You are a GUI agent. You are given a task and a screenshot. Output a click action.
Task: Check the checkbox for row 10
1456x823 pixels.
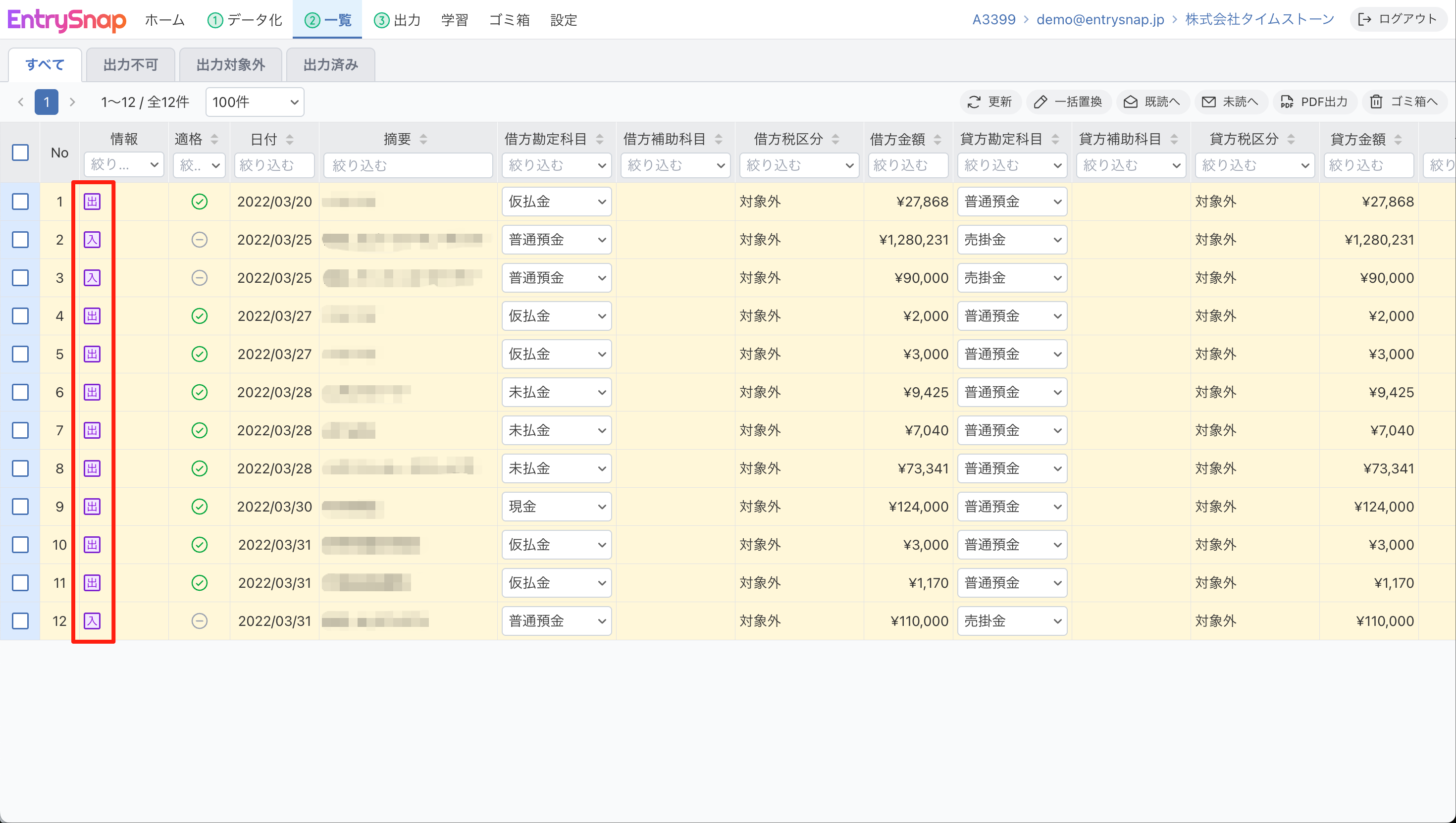click(x=20, y=545)
